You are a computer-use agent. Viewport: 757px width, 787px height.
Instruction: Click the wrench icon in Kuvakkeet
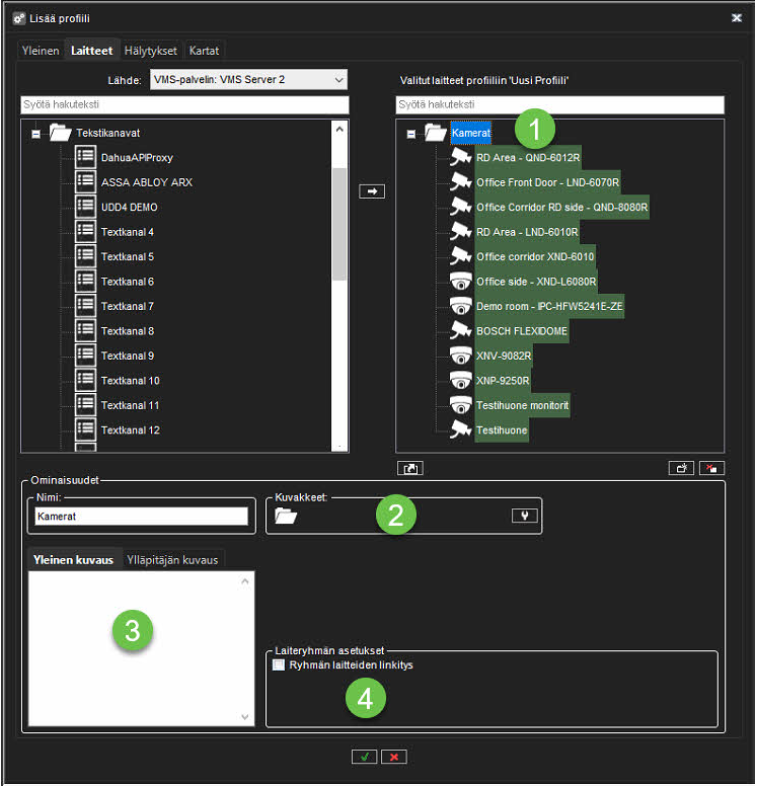pyautogui.click(x=521, y=515)
